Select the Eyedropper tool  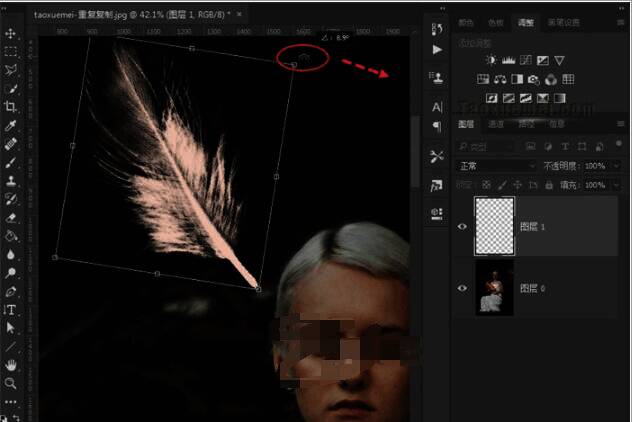(11, 127)
